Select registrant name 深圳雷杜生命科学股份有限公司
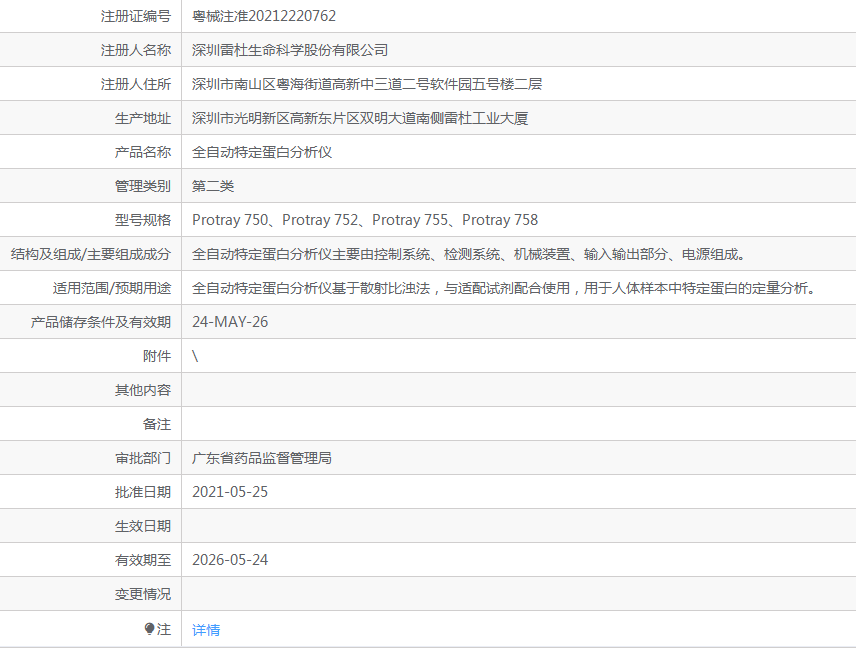856x649 pixels. [290, 50]
